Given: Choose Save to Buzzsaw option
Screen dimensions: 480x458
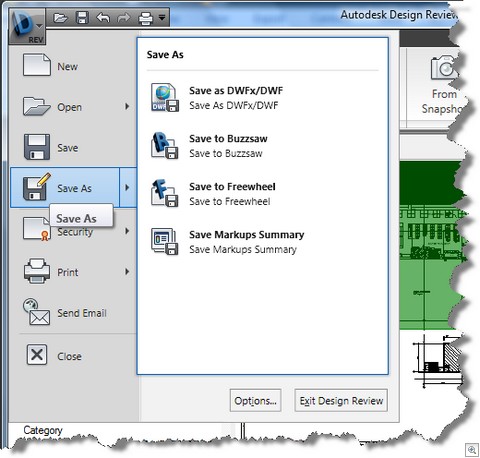Looking at the screenshot, I should [263, 146].
